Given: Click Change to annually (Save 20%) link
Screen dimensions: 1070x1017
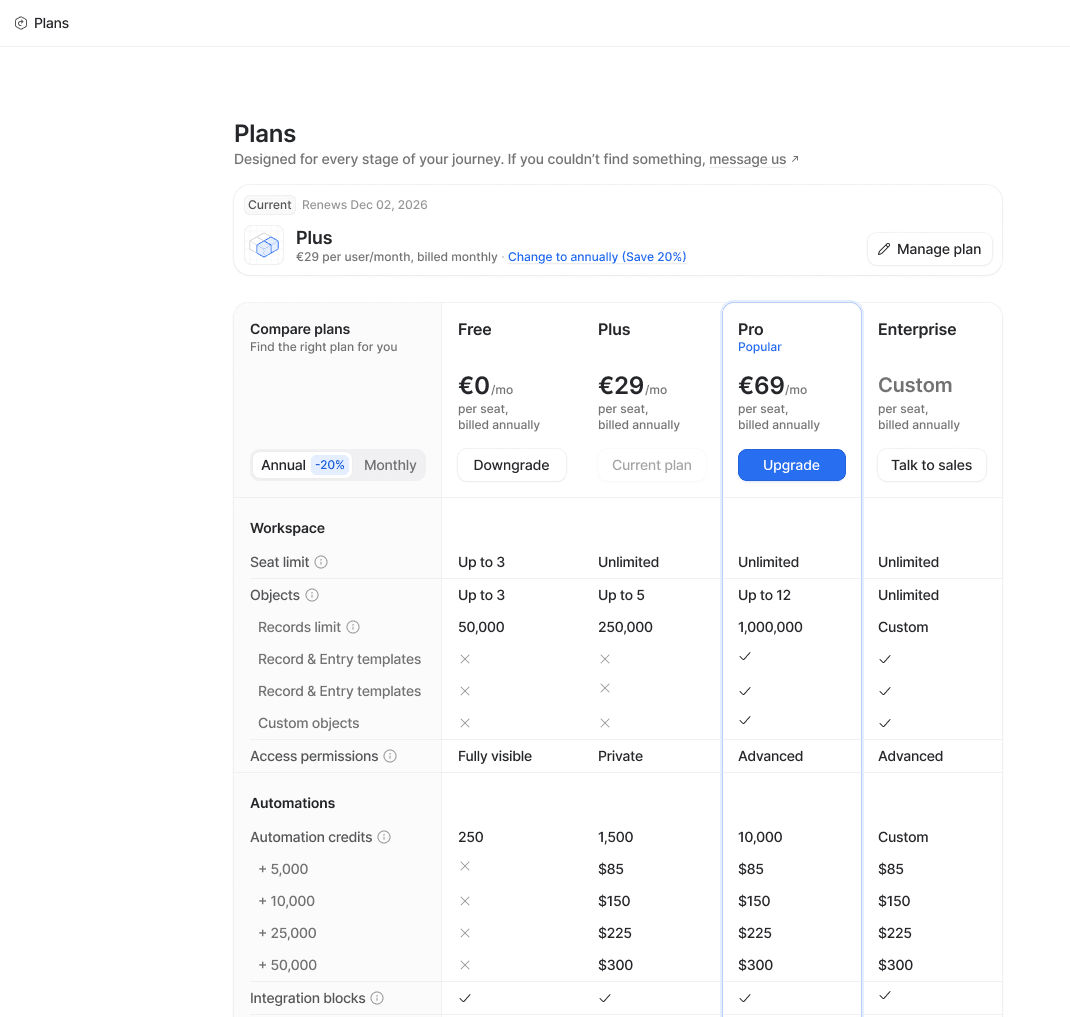Looking at the screenshot, I should point(596,257).
